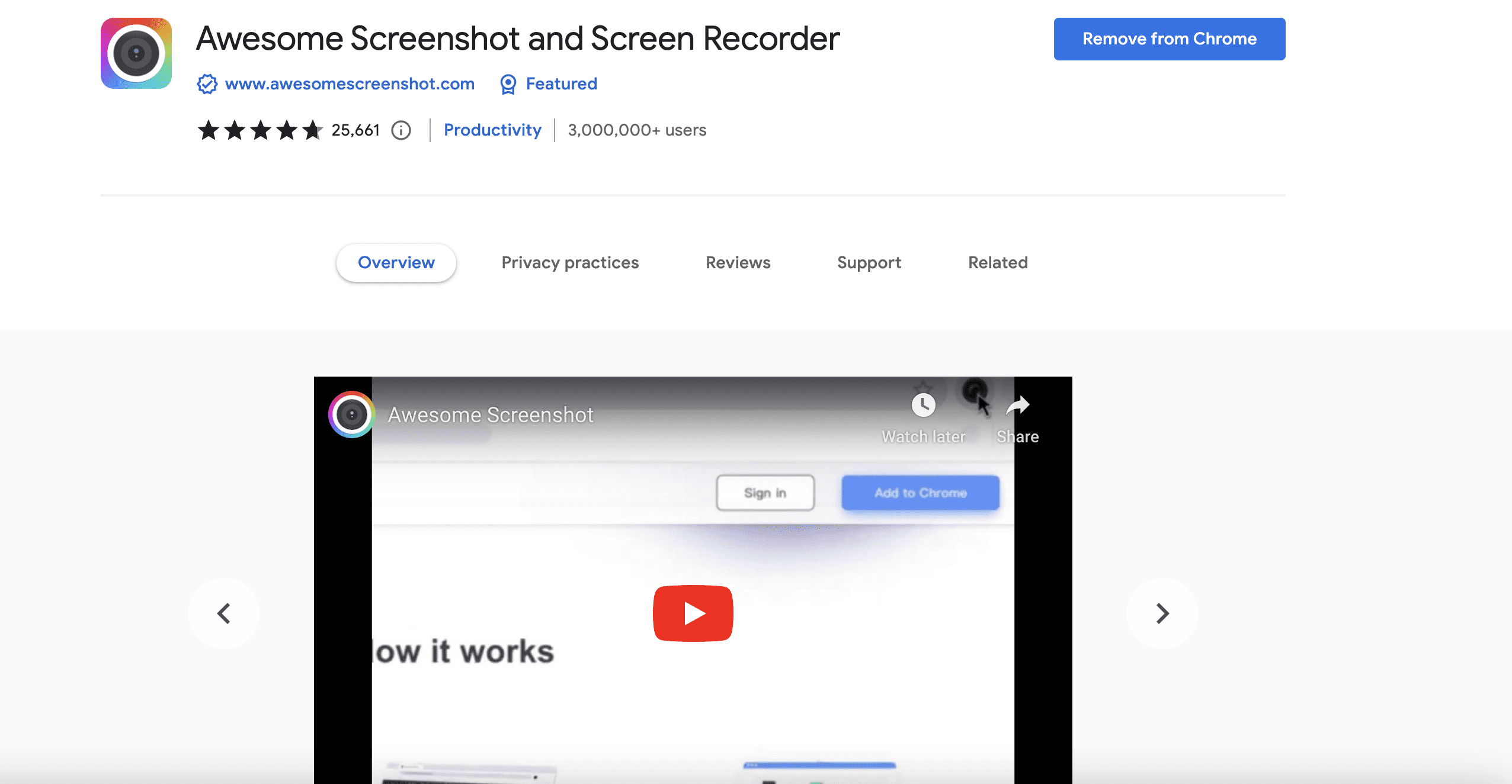The image size is (1512, 784).
Task: Switch to the Privacy practices tab
Action: pyautogui.click(x=570, y=262)
